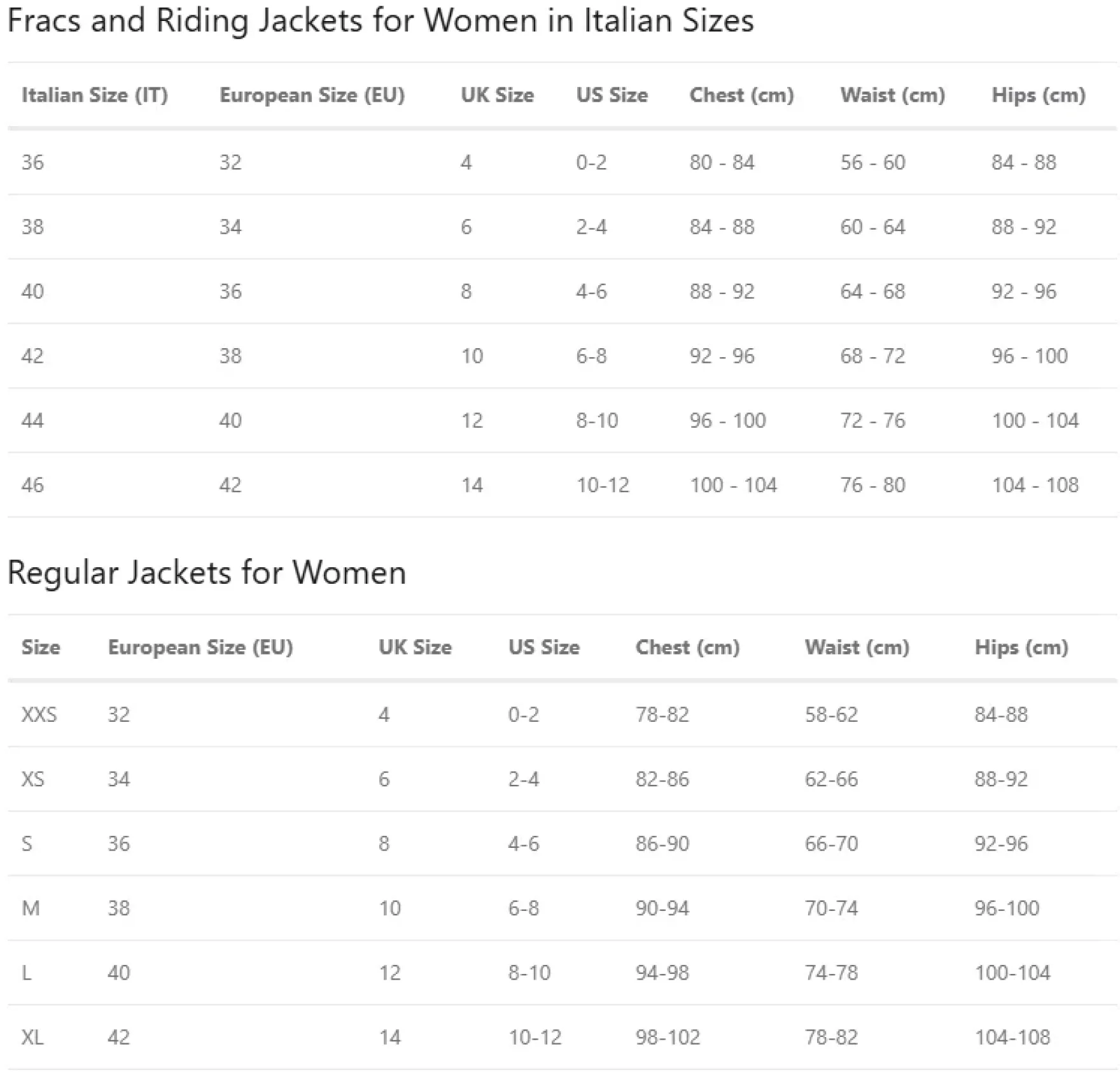Click the XS size row label
The image size is (1120, 1079).
33,779
